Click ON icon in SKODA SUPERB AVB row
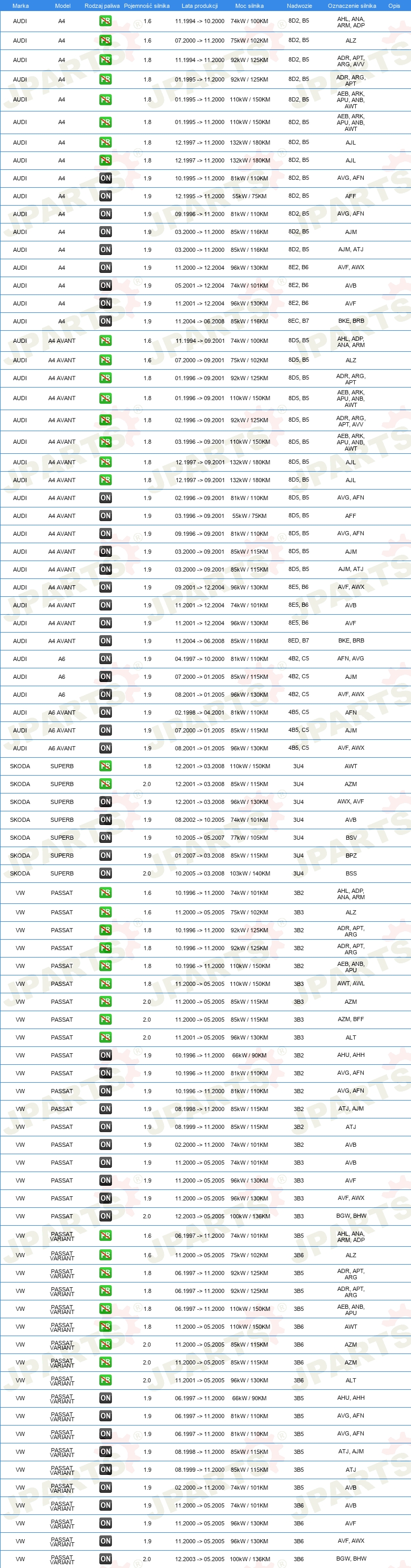 coord(105,819)
